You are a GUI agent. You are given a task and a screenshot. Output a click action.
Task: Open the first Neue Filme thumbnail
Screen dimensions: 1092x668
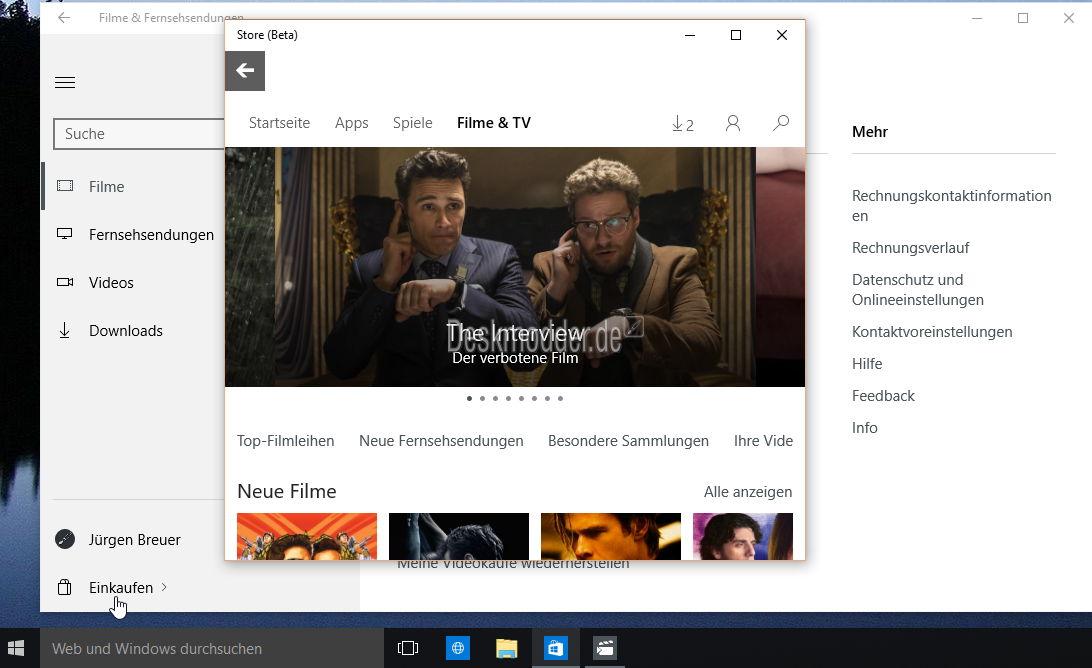[x=306, y=536]
